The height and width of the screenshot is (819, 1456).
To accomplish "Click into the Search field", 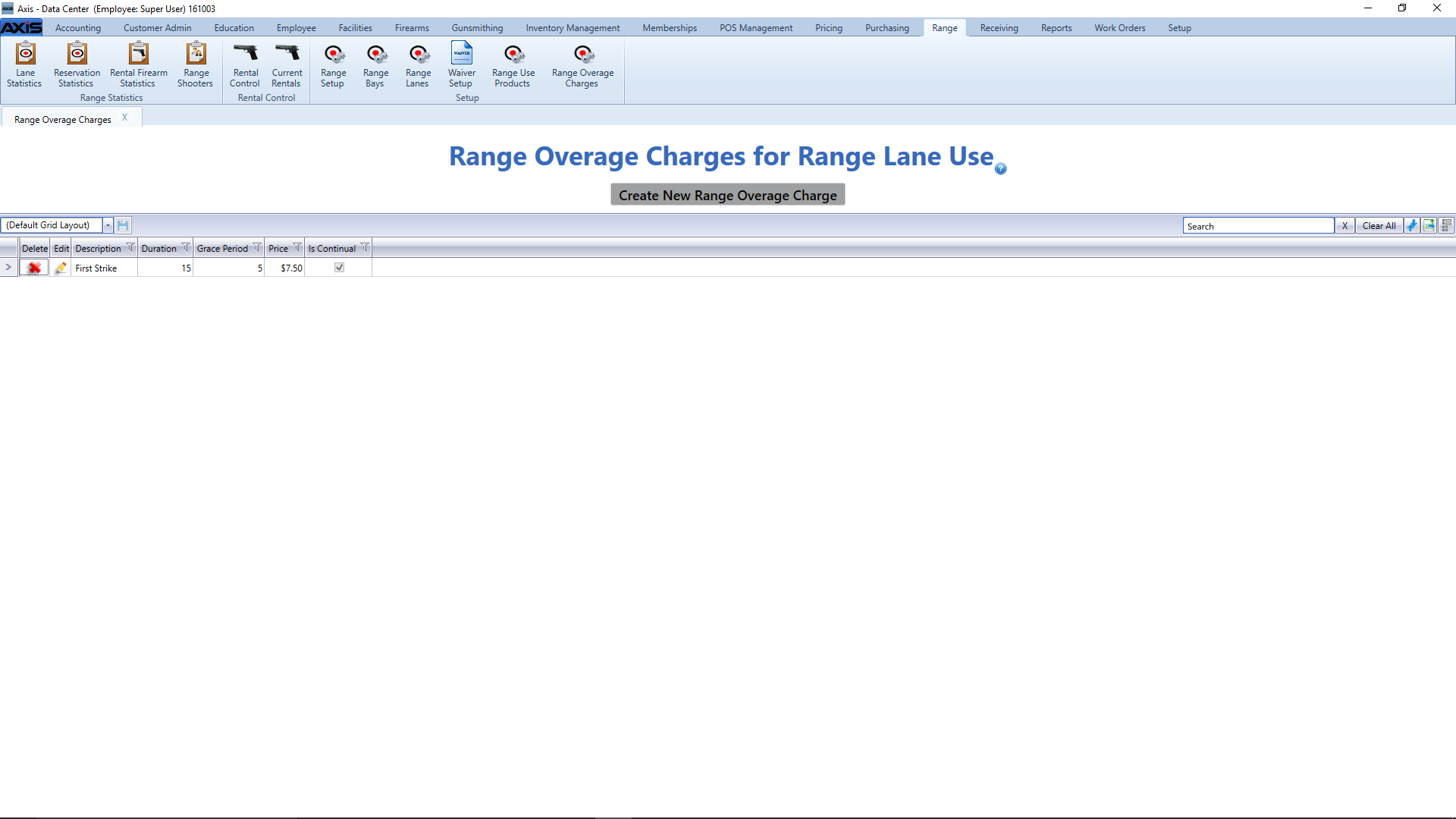I will 1259,225.
